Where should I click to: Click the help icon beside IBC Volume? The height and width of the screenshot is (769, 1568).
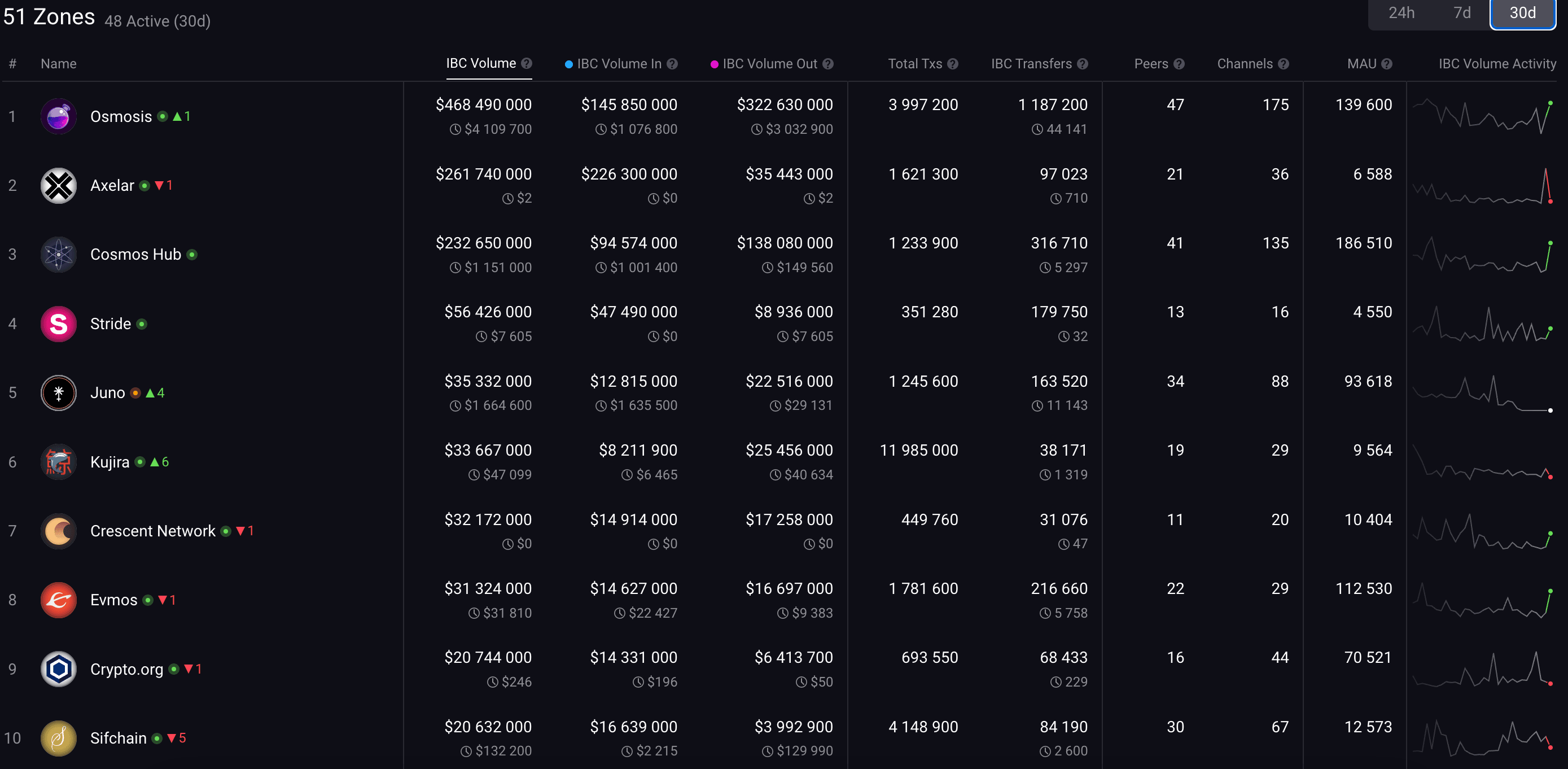tap(527, 63)
